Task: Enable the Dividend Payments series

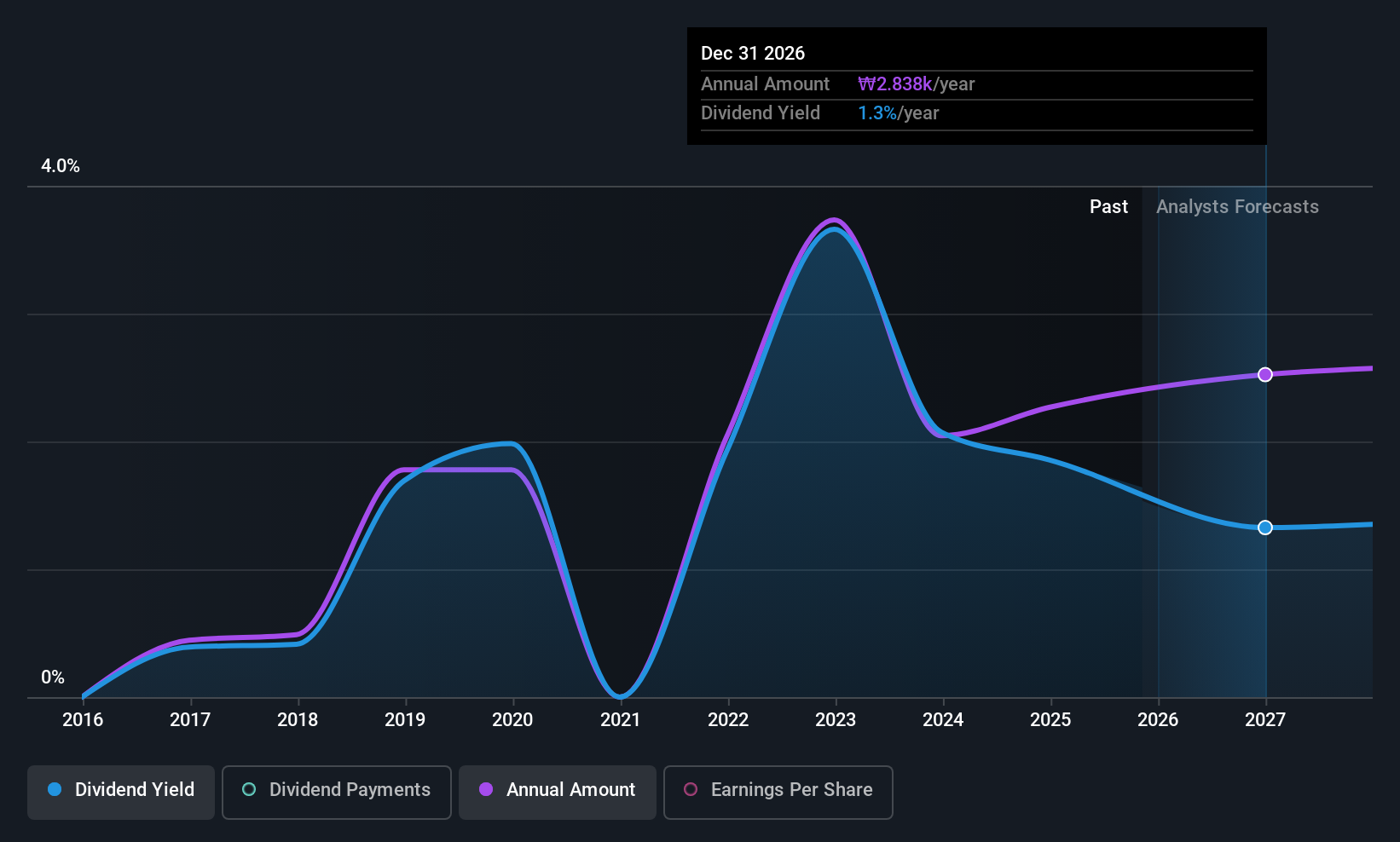Action: 336,792
